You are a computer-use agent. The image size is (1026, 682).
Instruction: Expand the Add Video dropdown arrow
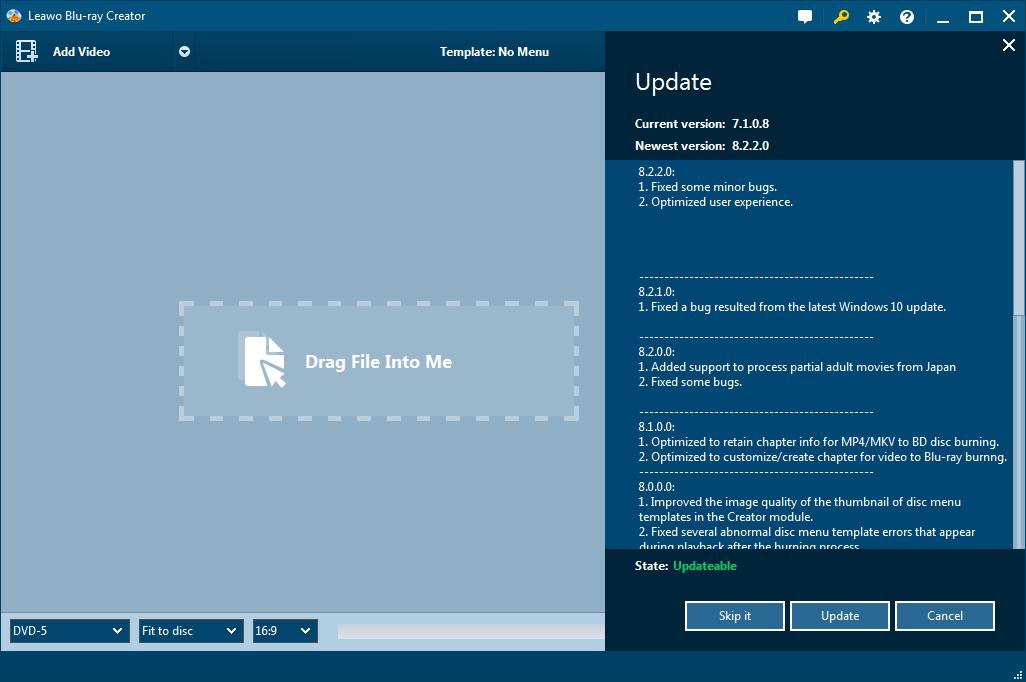click(185, 52)
